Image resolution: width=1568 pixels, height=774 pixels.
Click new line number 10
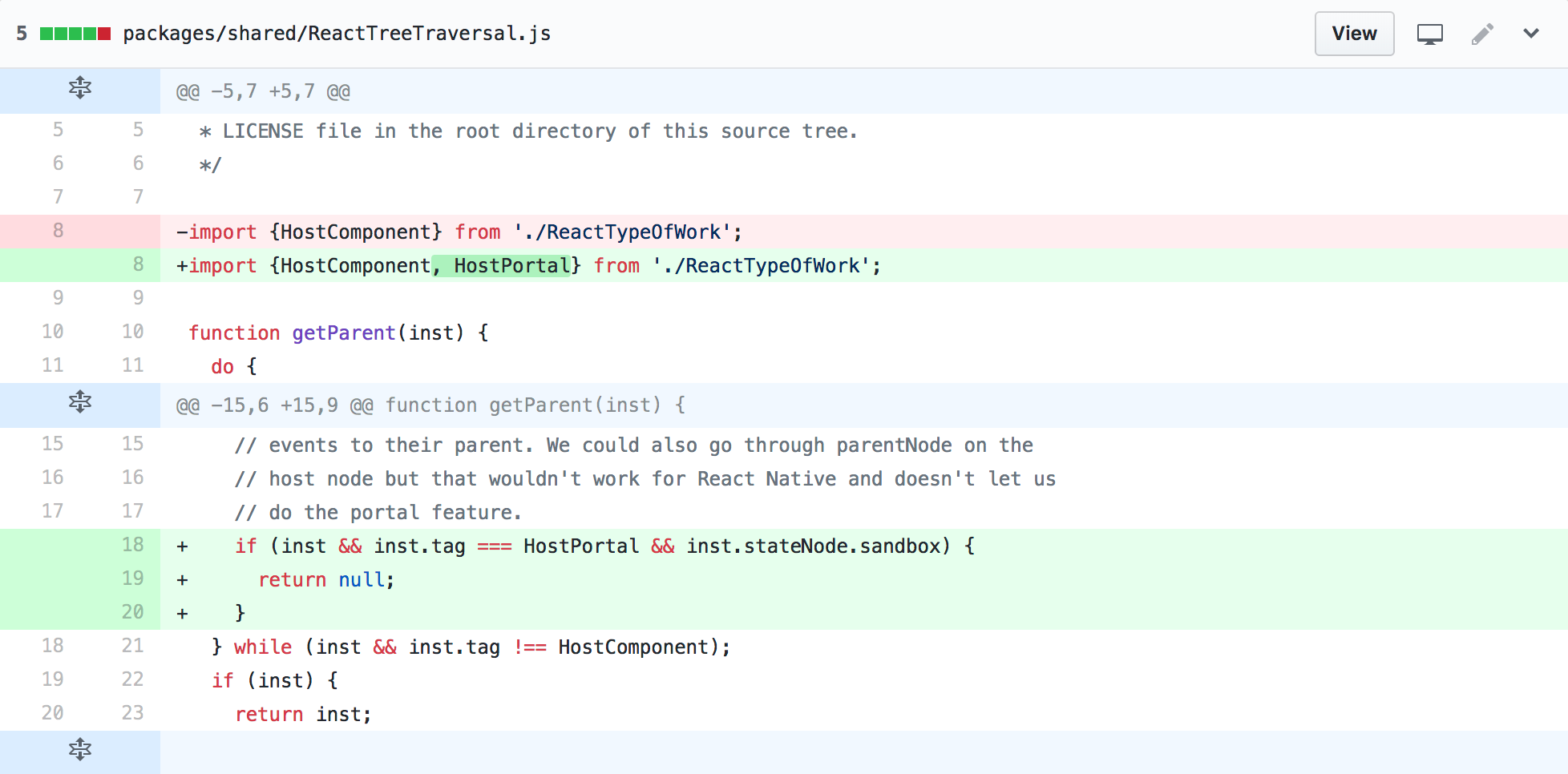click(132, 332)
